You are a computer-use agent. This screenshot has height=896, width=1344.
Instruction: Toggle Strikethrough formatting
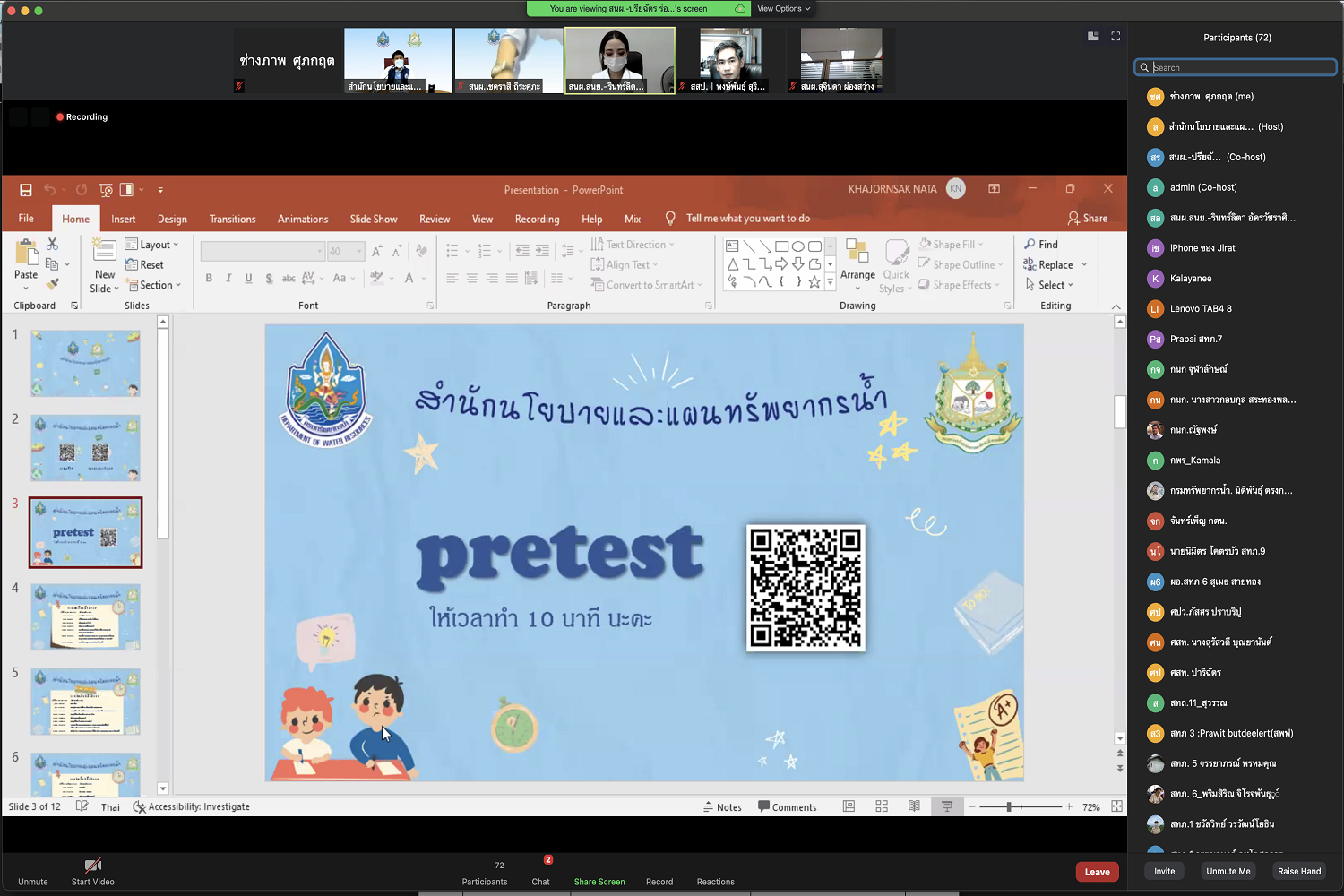coord(289,279)
